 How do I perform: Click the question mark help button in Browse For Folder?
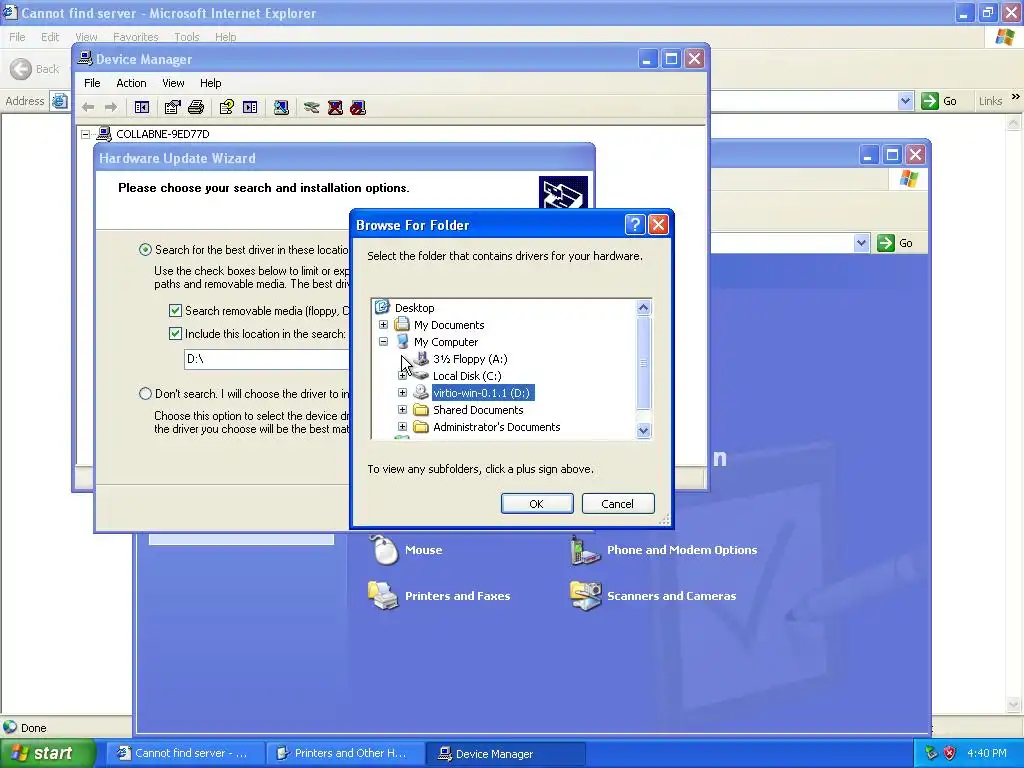[635, 225]
